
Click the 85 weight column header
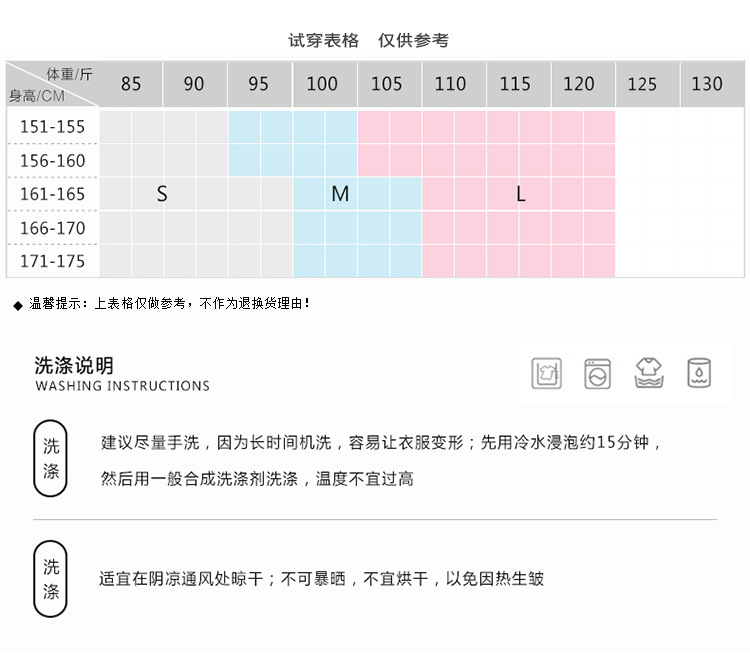131,85
